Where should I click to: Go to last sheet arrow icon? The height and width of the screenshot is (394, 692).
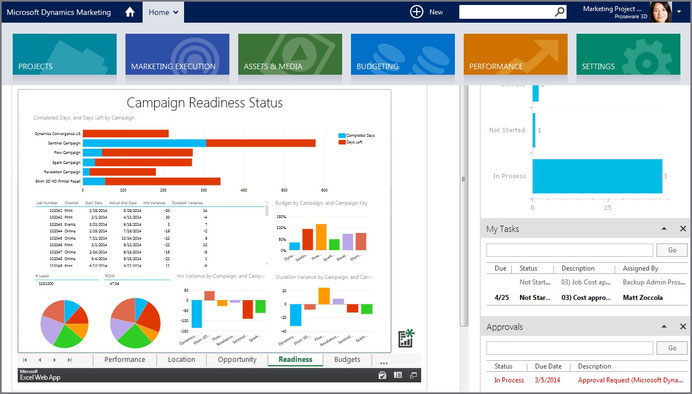click(x=69, y=360)
